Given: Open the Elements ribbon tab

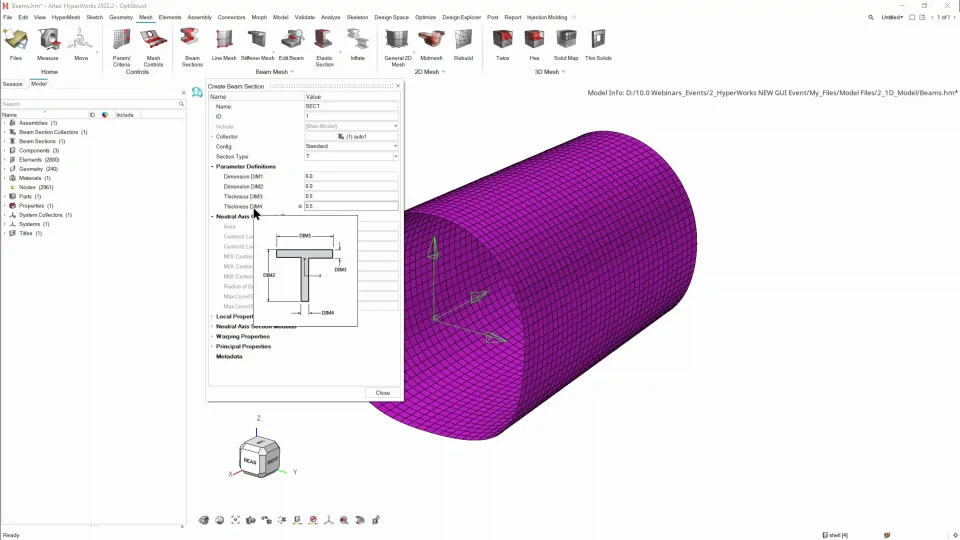Looking at the screenshot, I should (x=170, y=17).
